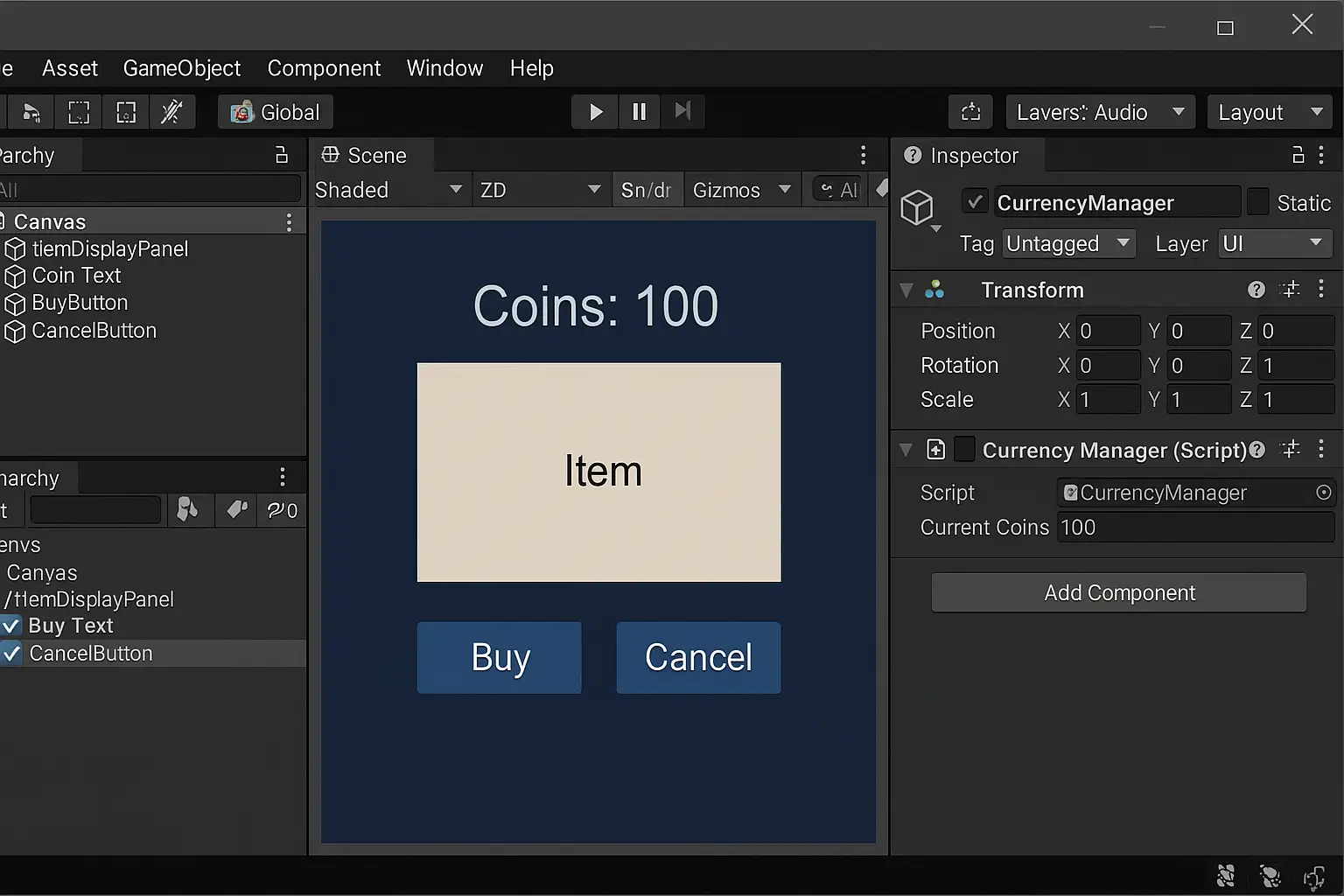
Task: Collapse the Transform component foldout
Action: tap(906, 290)
